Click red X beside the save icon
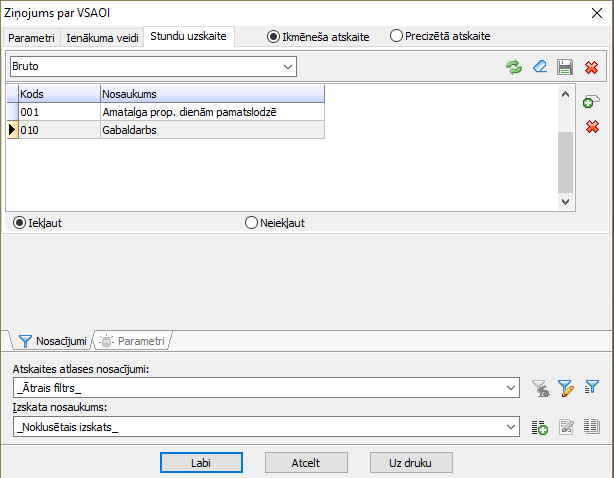 591,67
